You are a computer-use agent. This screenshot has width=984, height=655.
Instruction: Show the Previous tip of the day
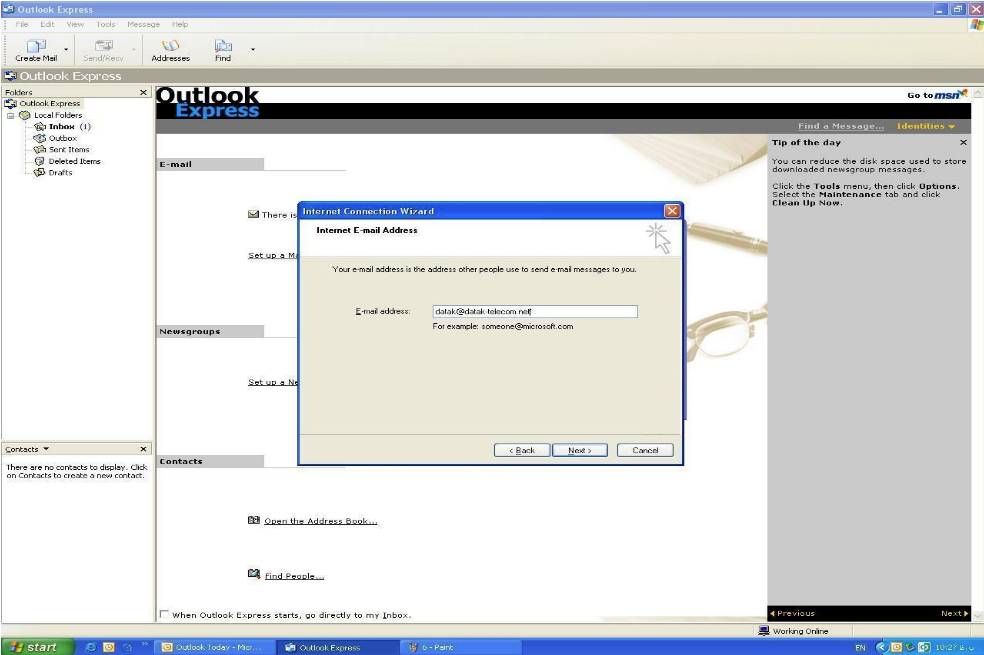792,614
